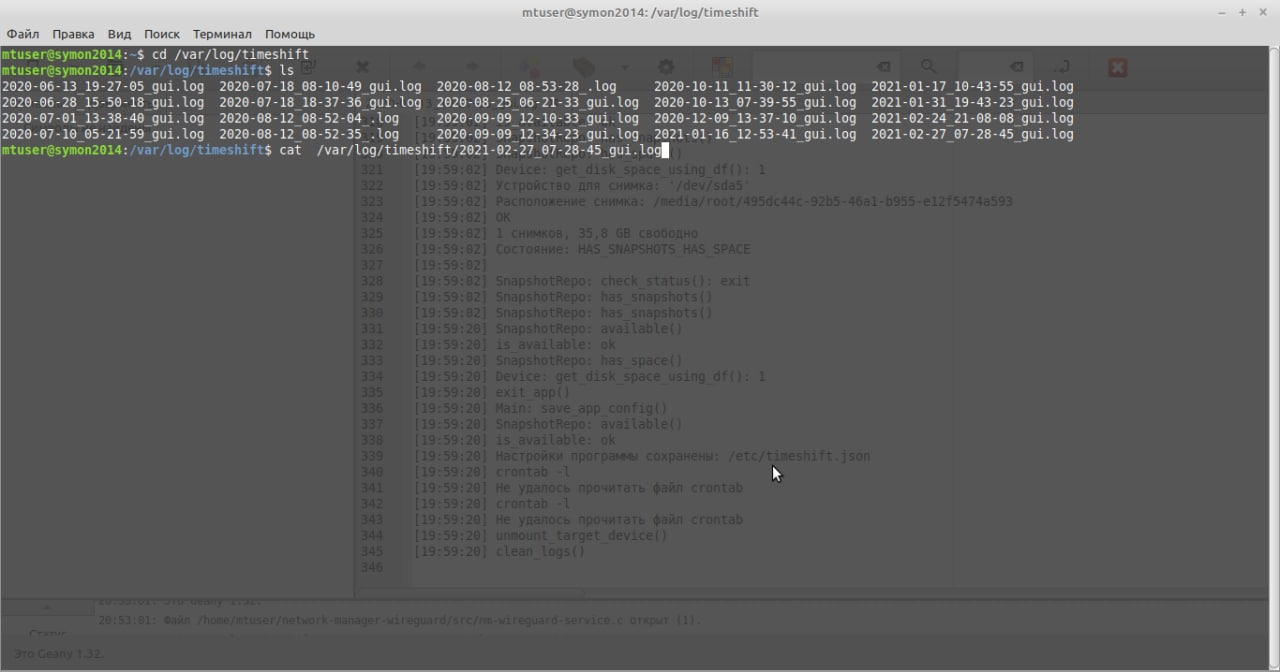Clear Geany's toolbar search field
Image resolution: width=1280 pixels, height=672 pixels.
(x=884, y=67)
